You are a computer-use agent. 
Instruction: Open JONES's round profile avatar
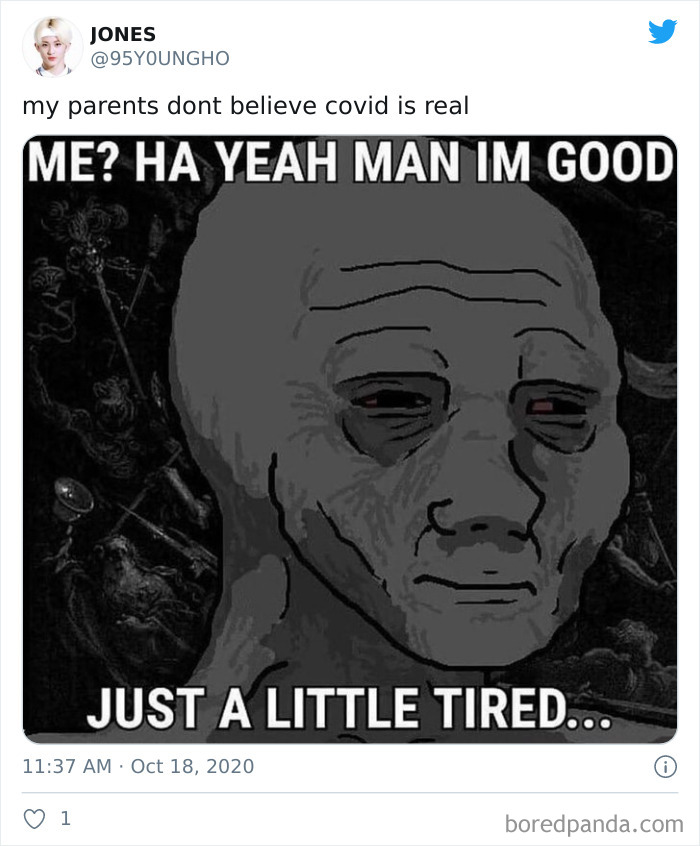click(52, 47)
